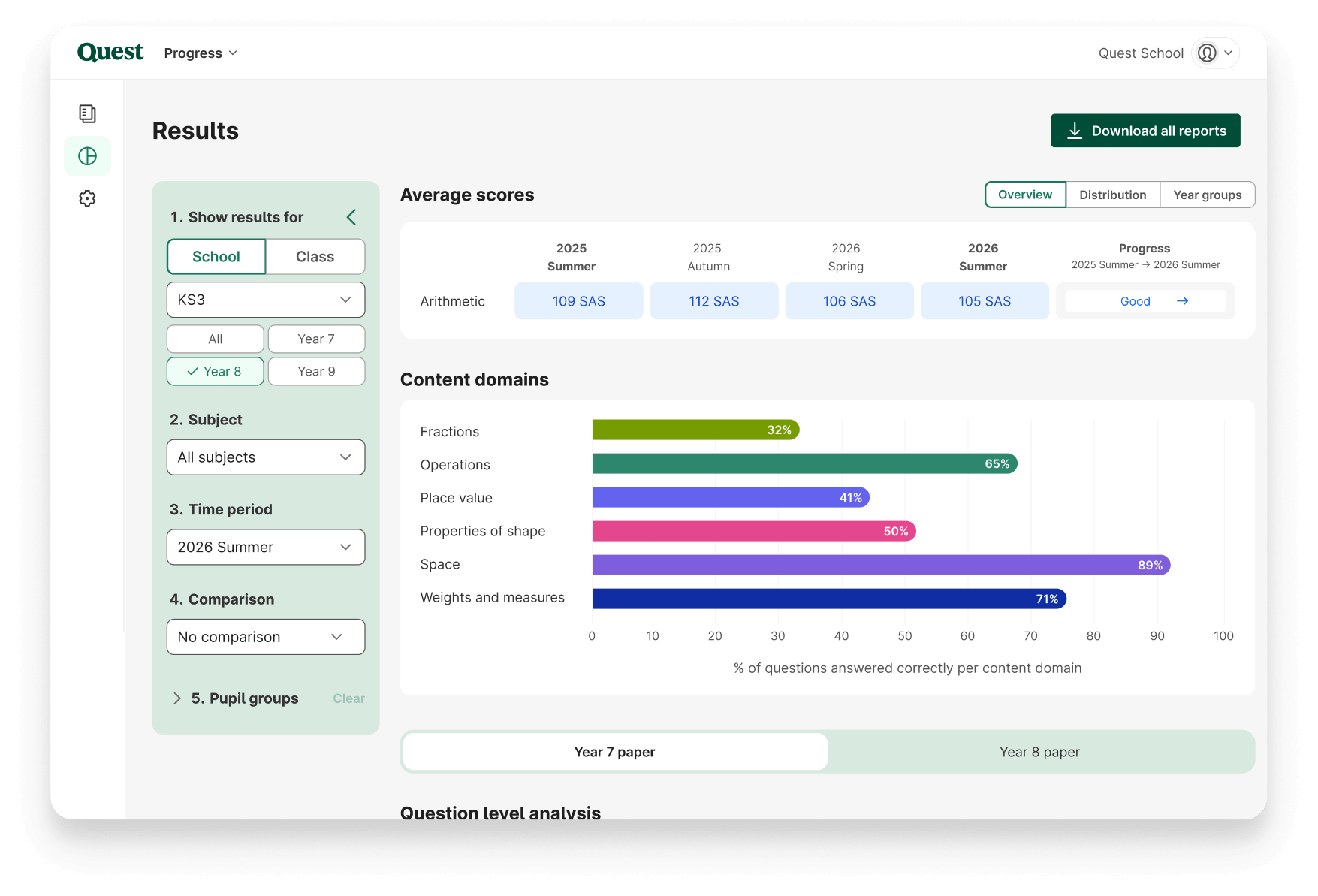
Task: Select the All year groups option
Action: tap(216, 339)
